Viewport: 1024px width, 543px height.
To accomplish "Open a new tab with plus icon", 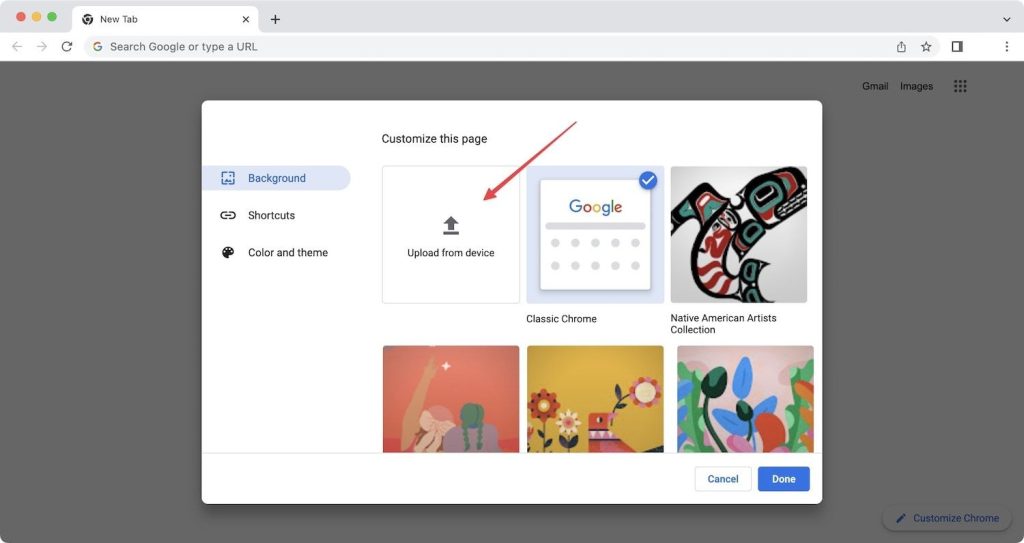I will click(x=275, y=20).
